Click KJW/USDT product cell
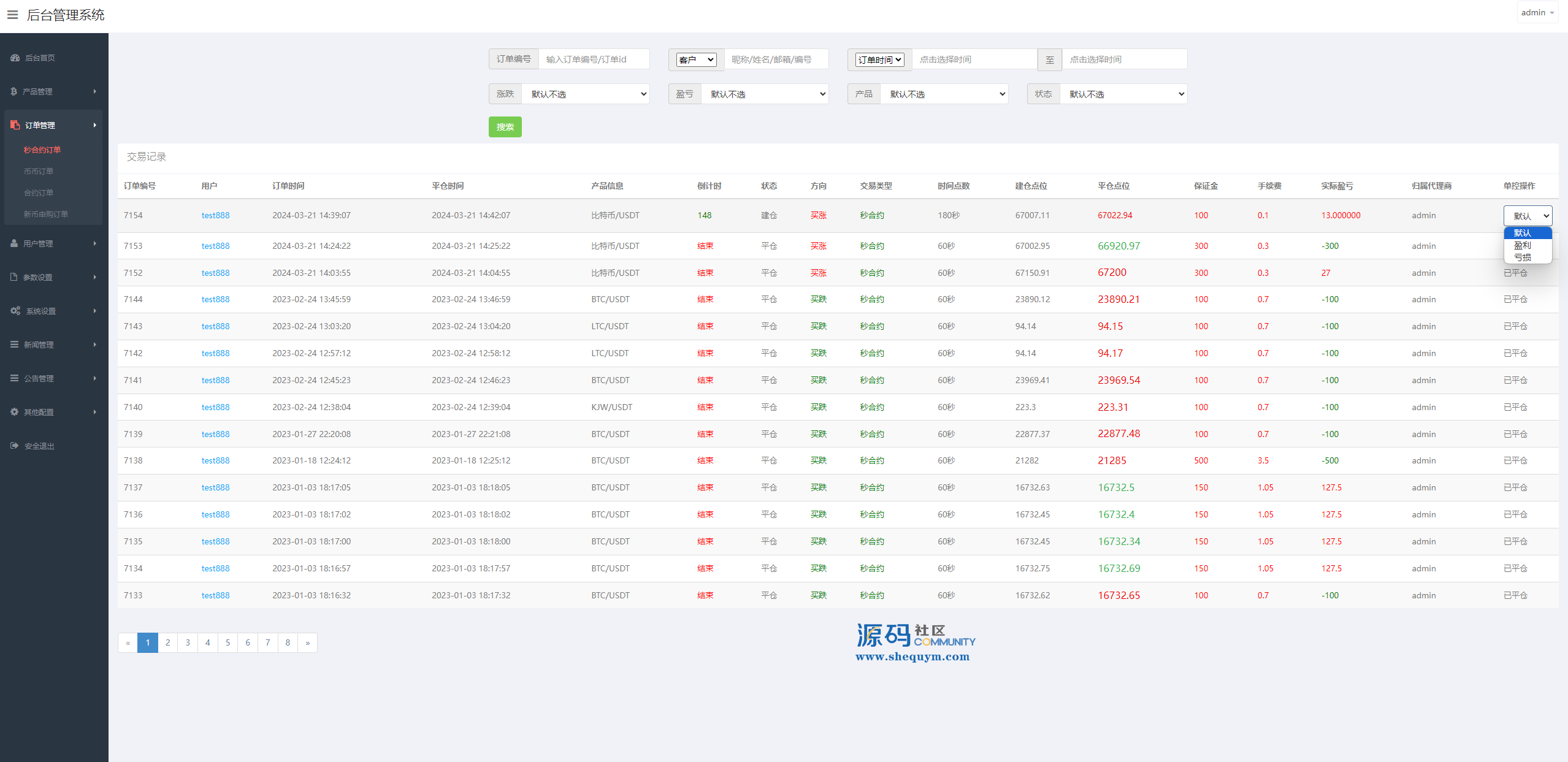Image resolution: width=1568 pixels, height=762 pixels. [612, 407]
